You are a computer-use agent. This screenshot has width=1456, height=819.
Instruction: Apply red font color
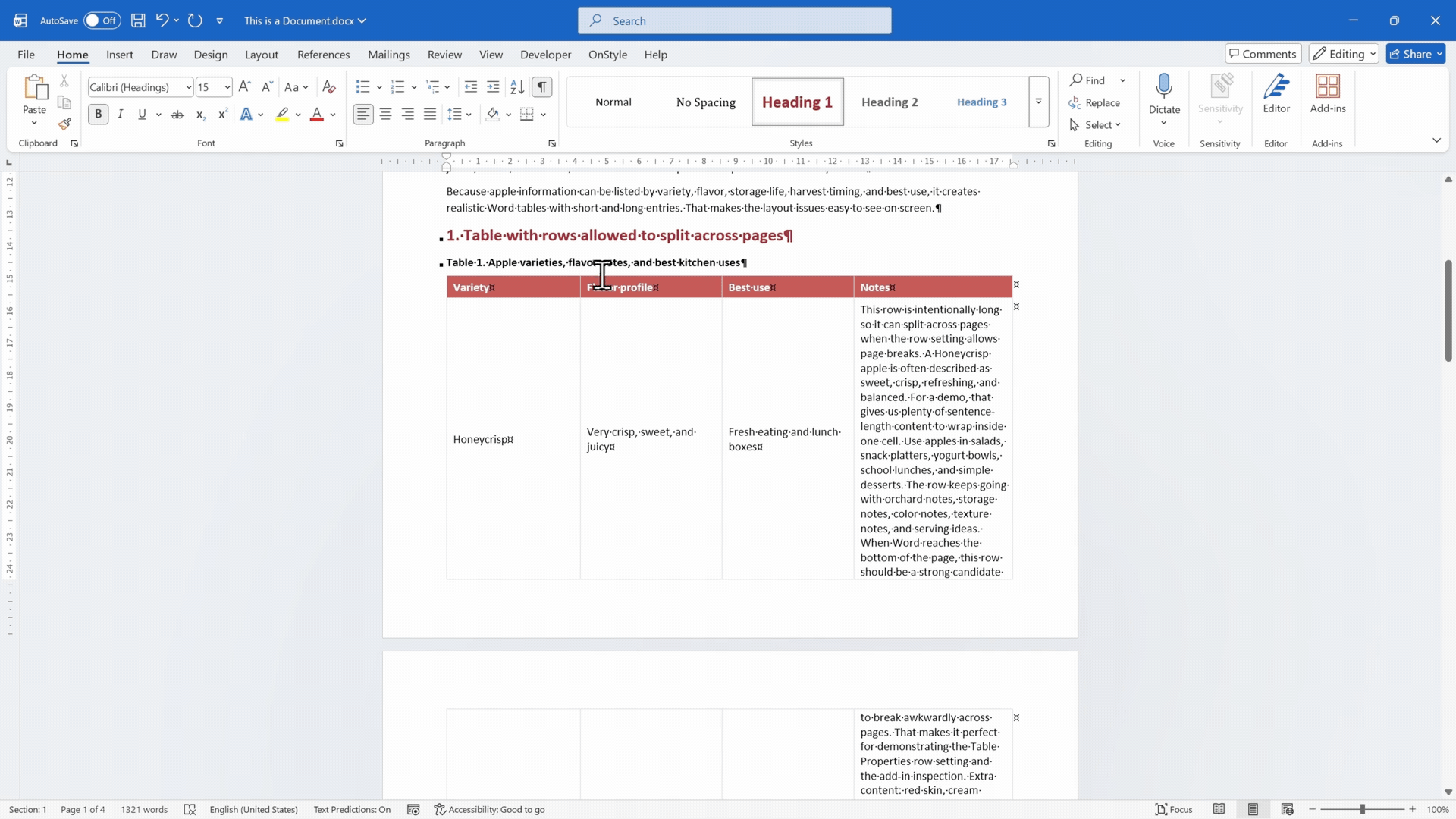(317, 115)
